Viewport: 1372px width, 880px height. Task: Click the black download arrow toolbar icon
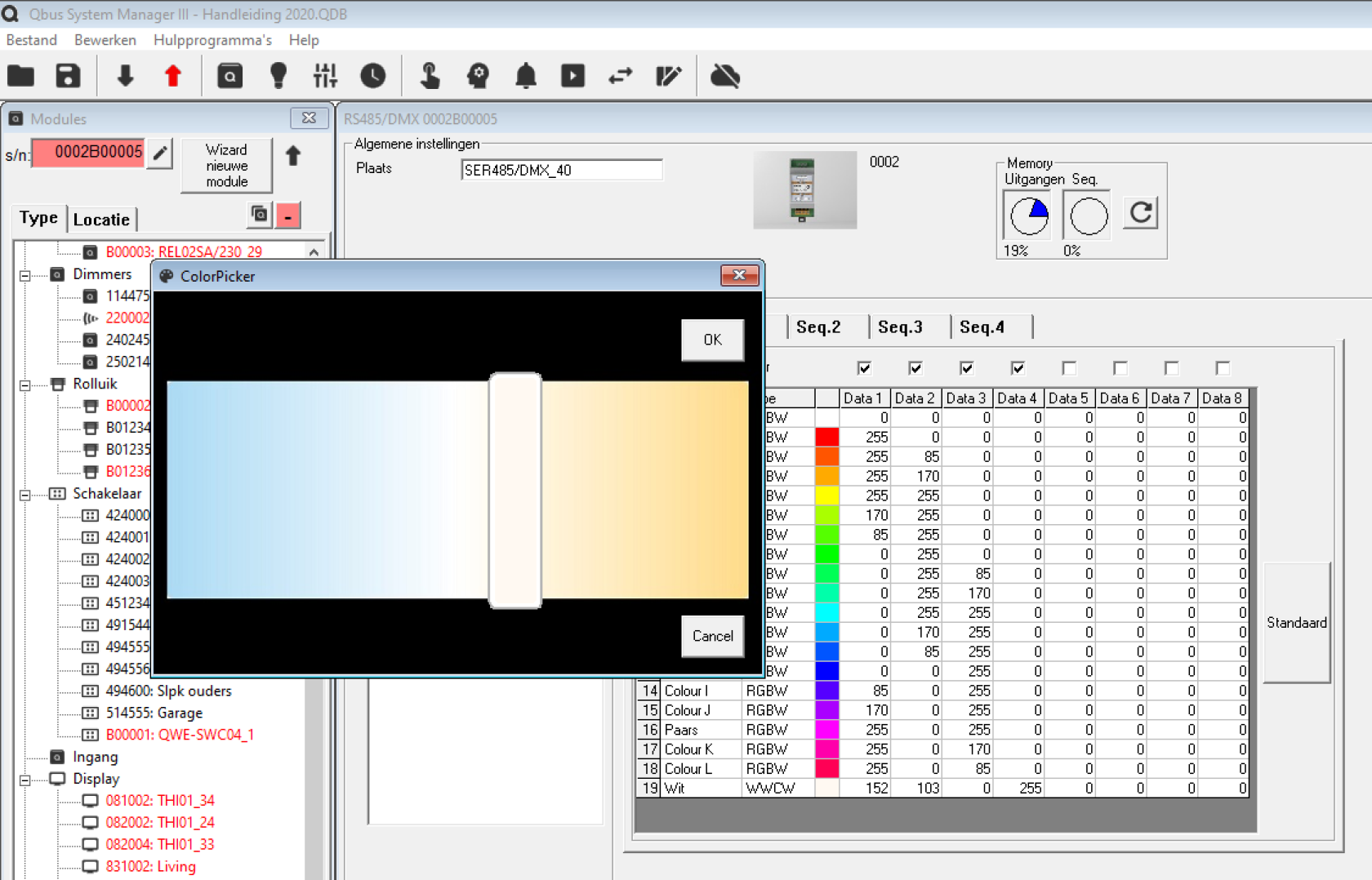pos(125,76)
